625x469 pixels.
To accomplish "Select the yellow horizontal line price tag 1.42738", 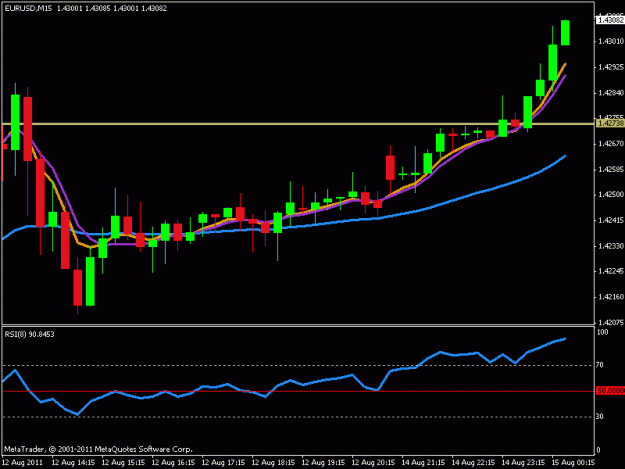I will 610,124.
